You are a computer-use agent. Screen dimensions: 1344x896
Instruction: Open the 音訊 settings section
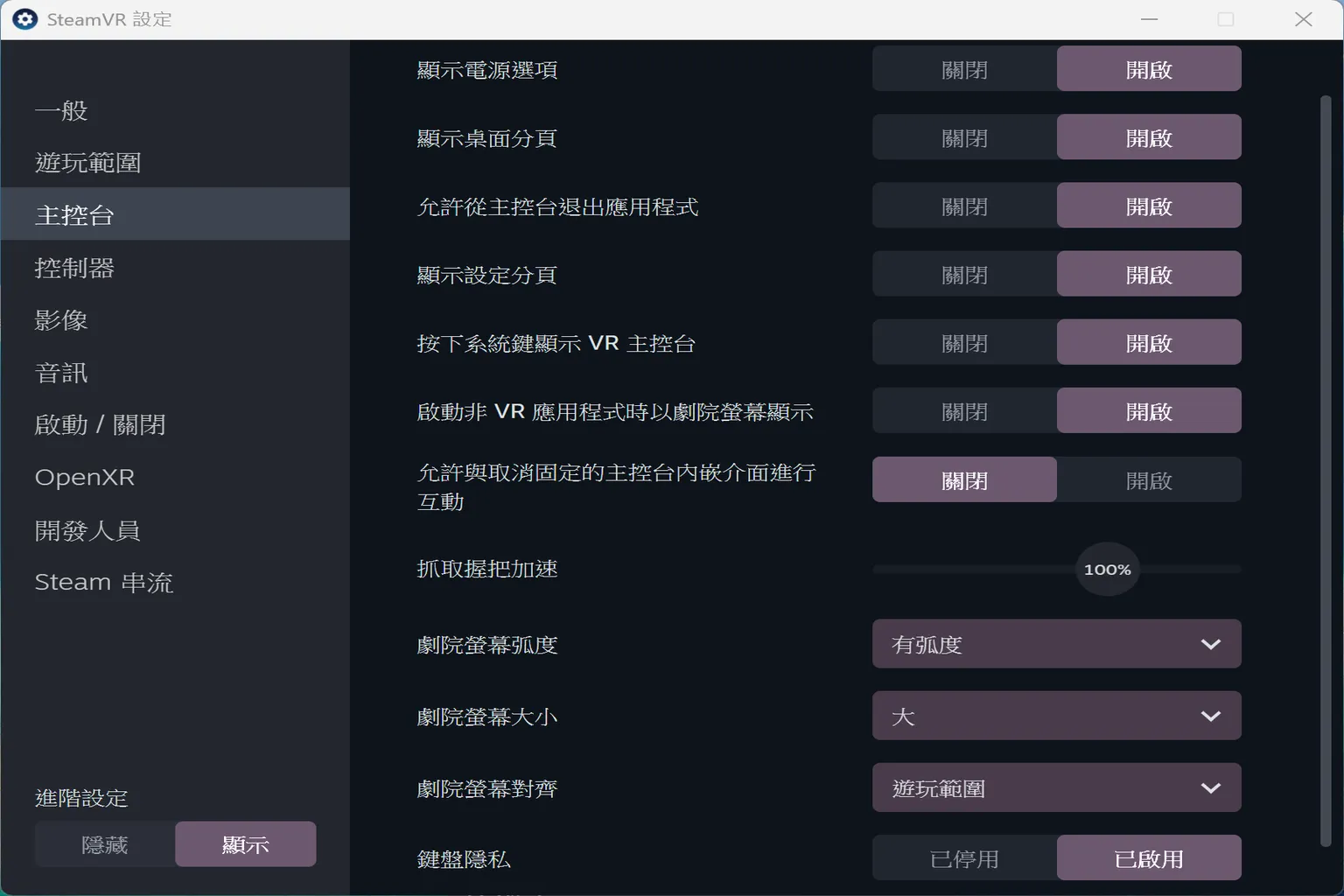pyautogui.click(x=59, y=373)
